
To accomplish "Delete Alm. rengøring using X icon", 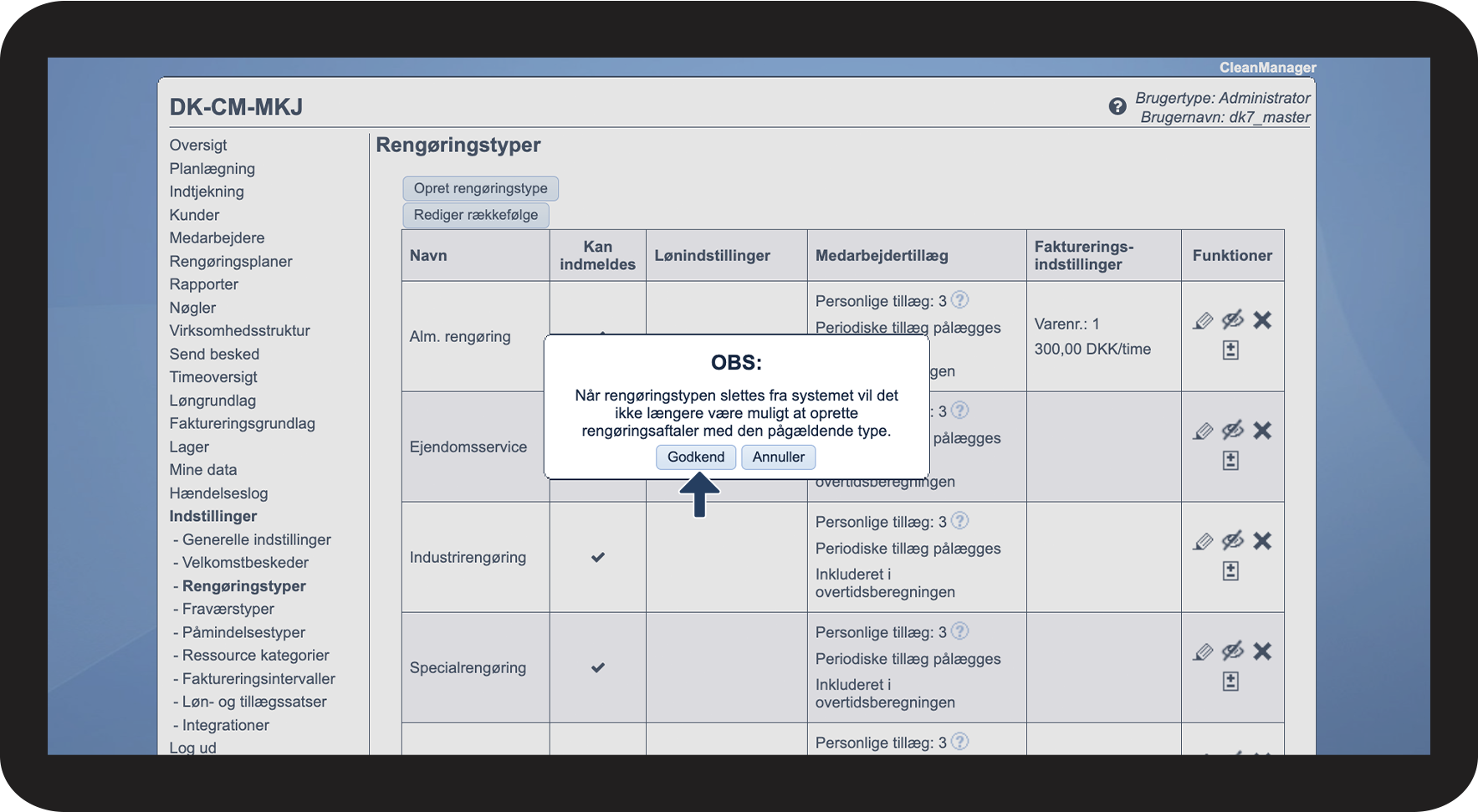I will pyautogui.click(x=1262, y=320).
